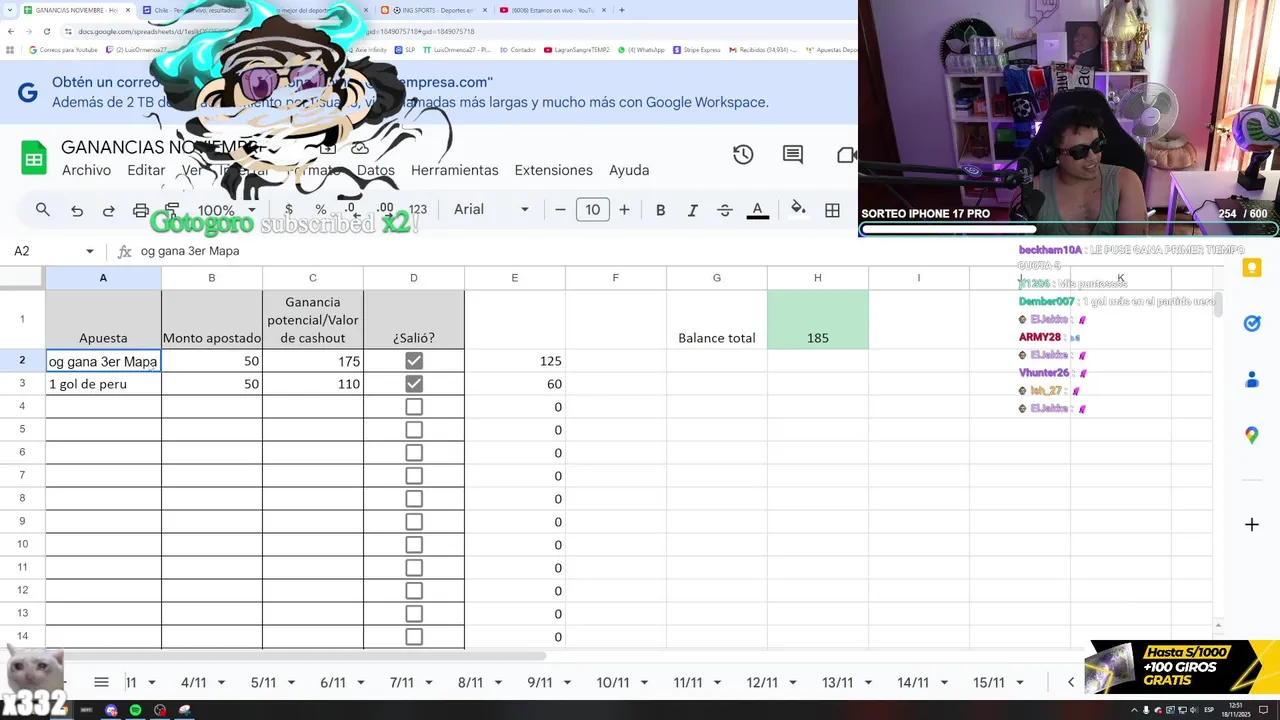Uncheck the checkbox for og gana 3er Mapa
1280x720 pixels.
414,361
